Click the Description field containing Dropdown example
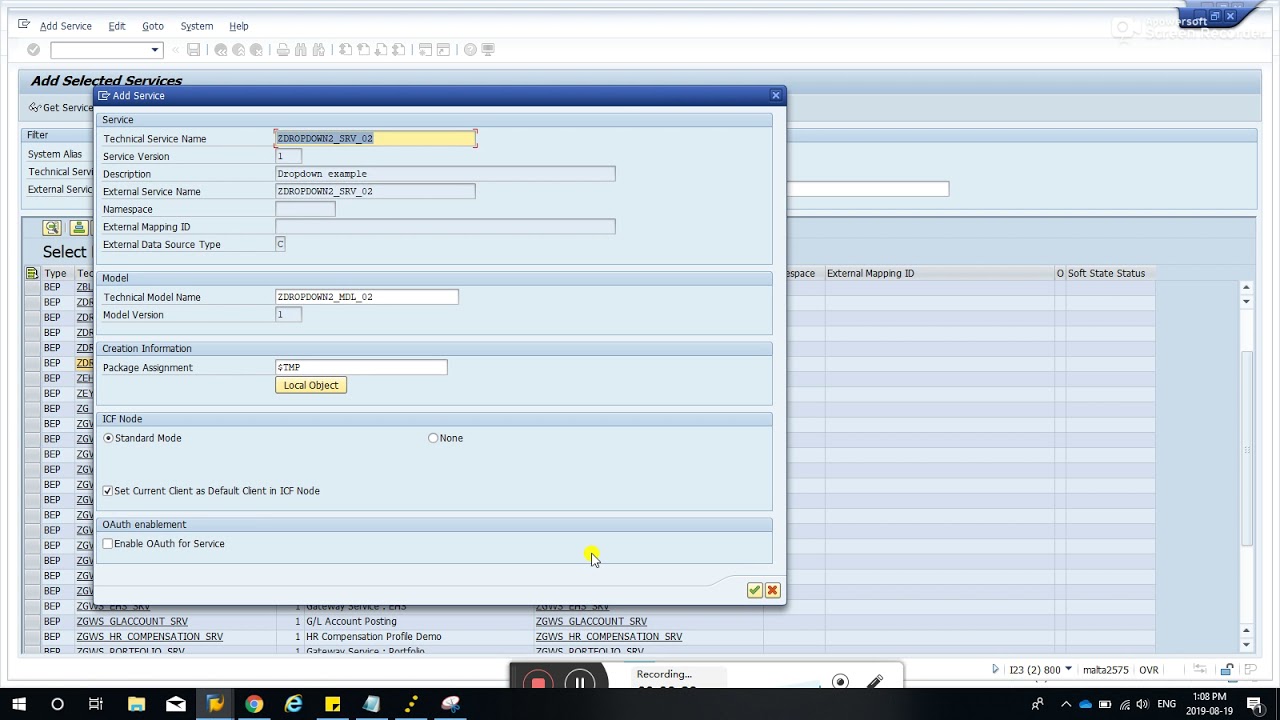The image size is (1280, 720). click(445, 174)
